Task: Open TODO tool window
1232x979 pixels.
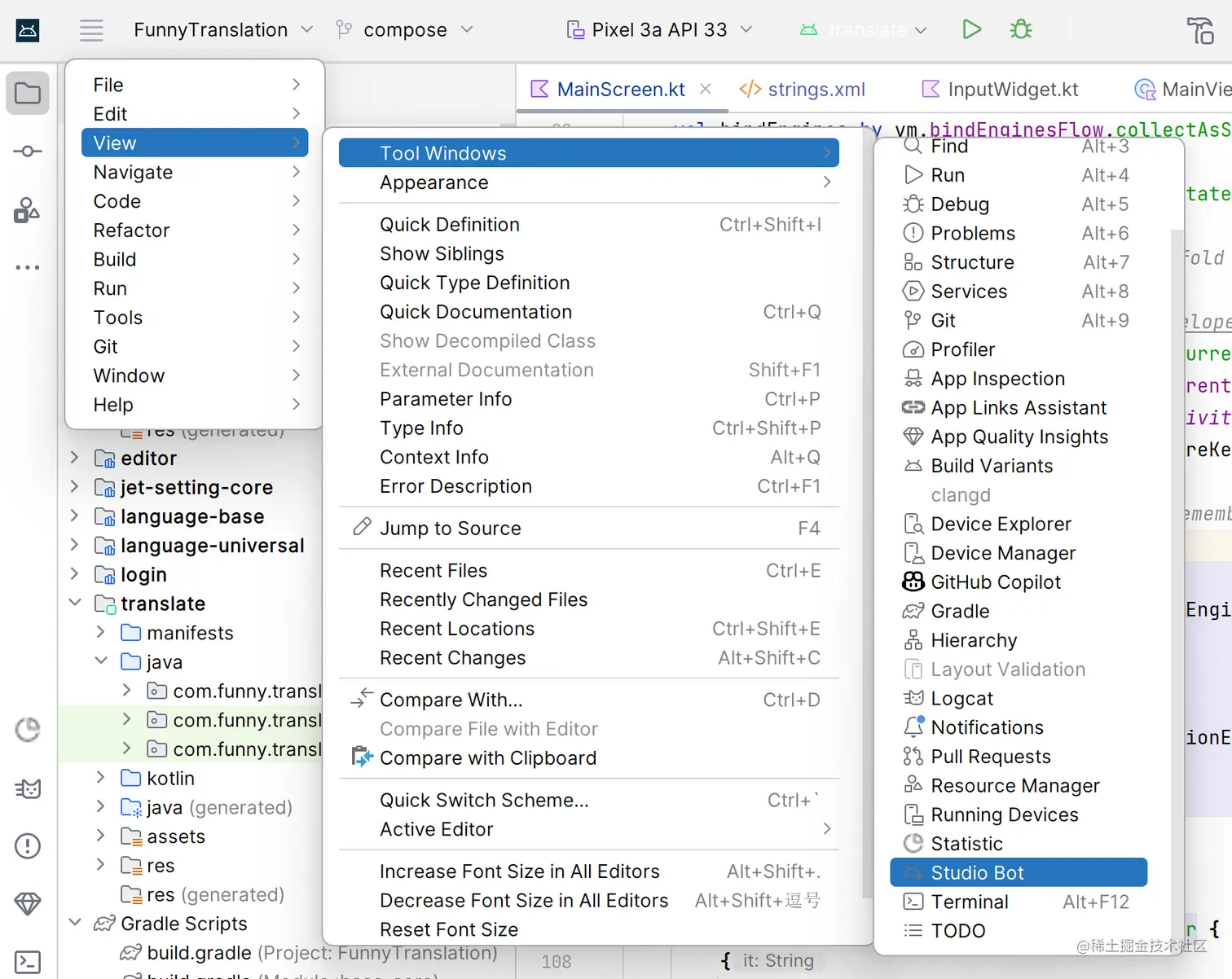Action: pyautogui.click(x=1019, y=931)
